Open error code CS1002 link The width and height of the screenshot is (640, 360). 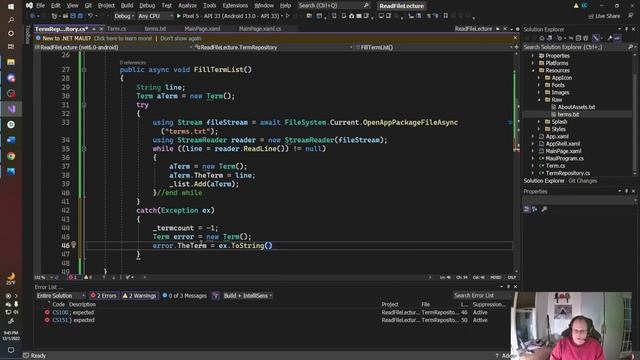60,313
